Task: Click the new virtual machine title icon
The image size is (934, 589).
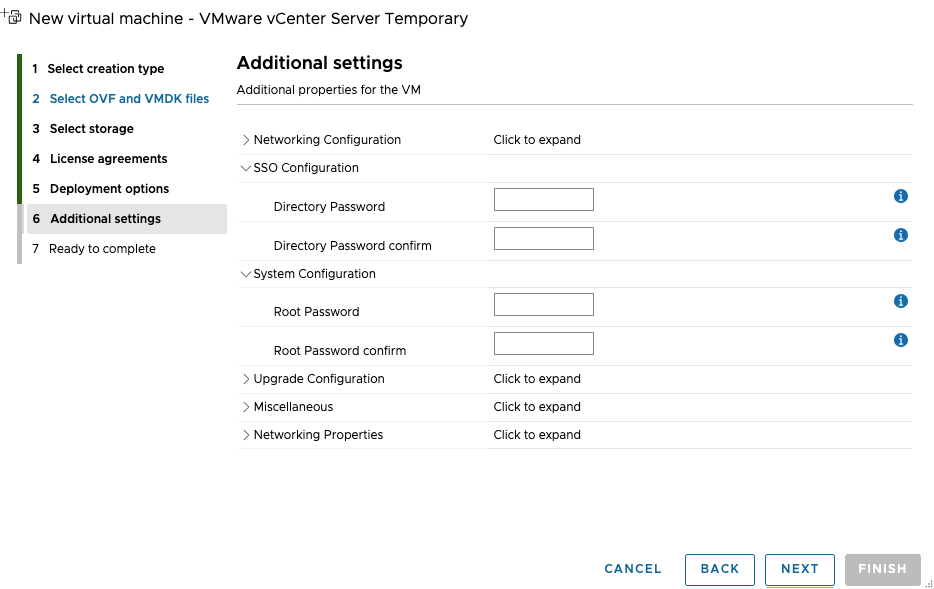Action: [12, 17]
